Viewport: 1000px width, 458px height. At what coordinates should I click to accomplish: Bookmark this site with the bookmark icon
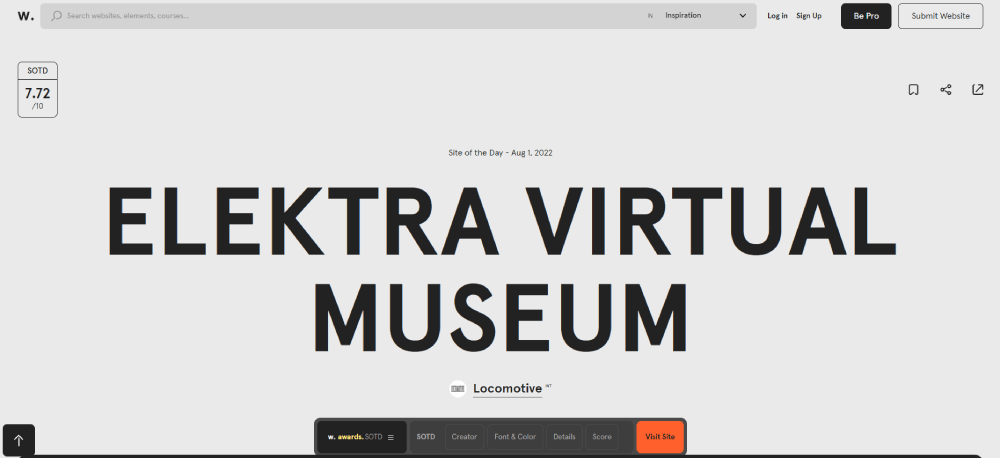click(913, 90)
